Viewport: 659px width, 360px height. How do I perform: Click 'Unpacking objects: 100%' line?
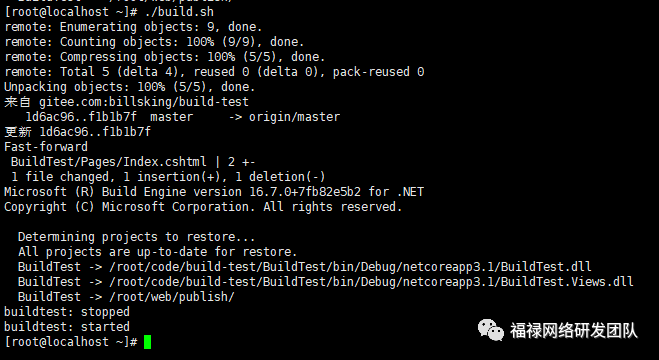(130, 87)
